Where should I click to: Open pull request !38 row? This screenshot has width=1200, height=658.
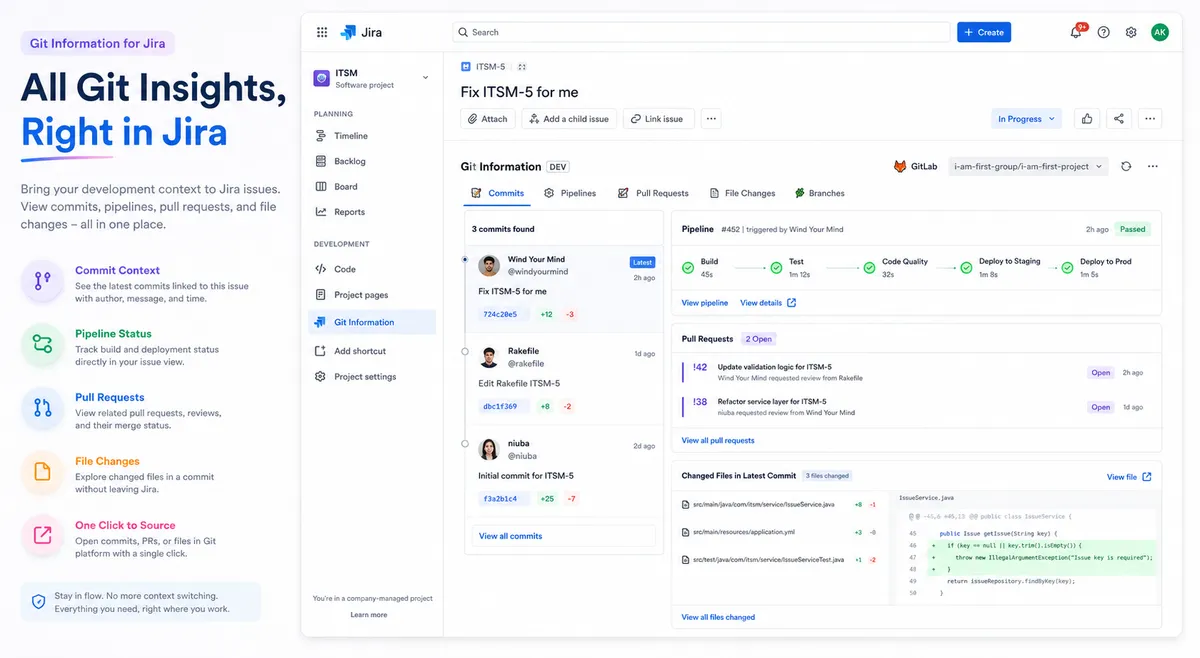tap(916, 407)
